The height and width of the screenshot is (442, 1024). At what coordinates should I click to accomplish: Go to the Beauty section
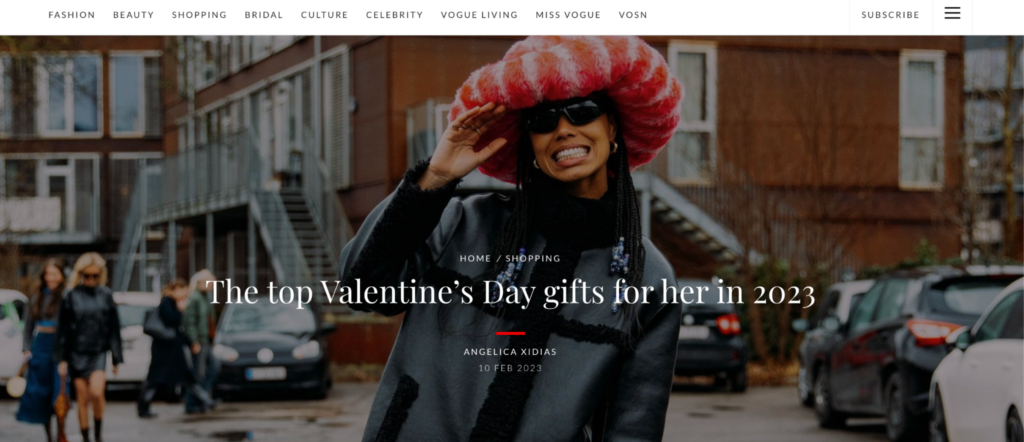[x=133, y=14]
